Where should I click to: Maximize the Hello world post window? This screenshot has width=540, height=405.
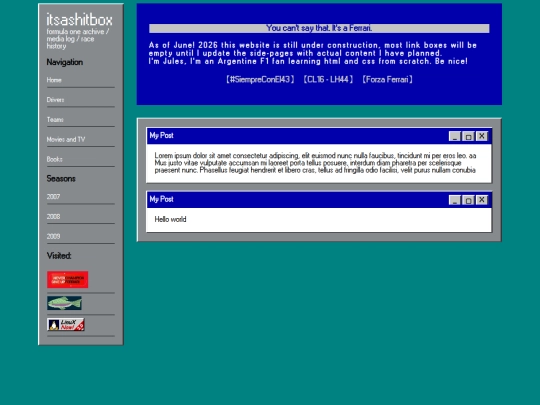(468, 200)
